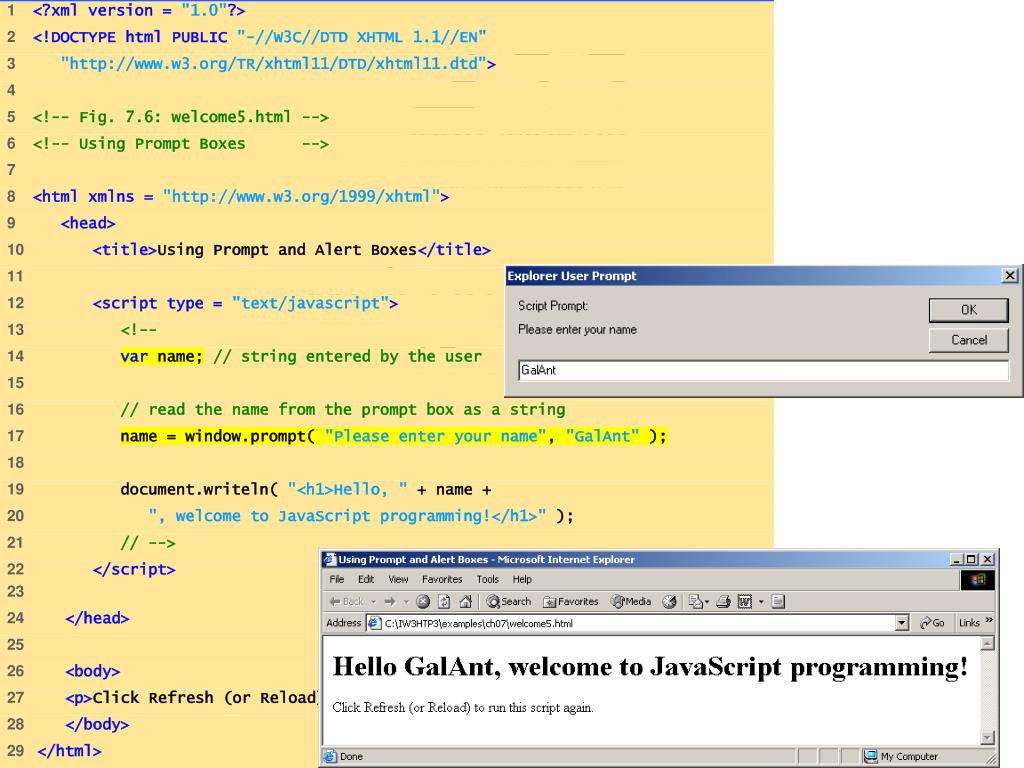Click the 'Using Prompt Boxes' comment on line 6

[181, 144]
